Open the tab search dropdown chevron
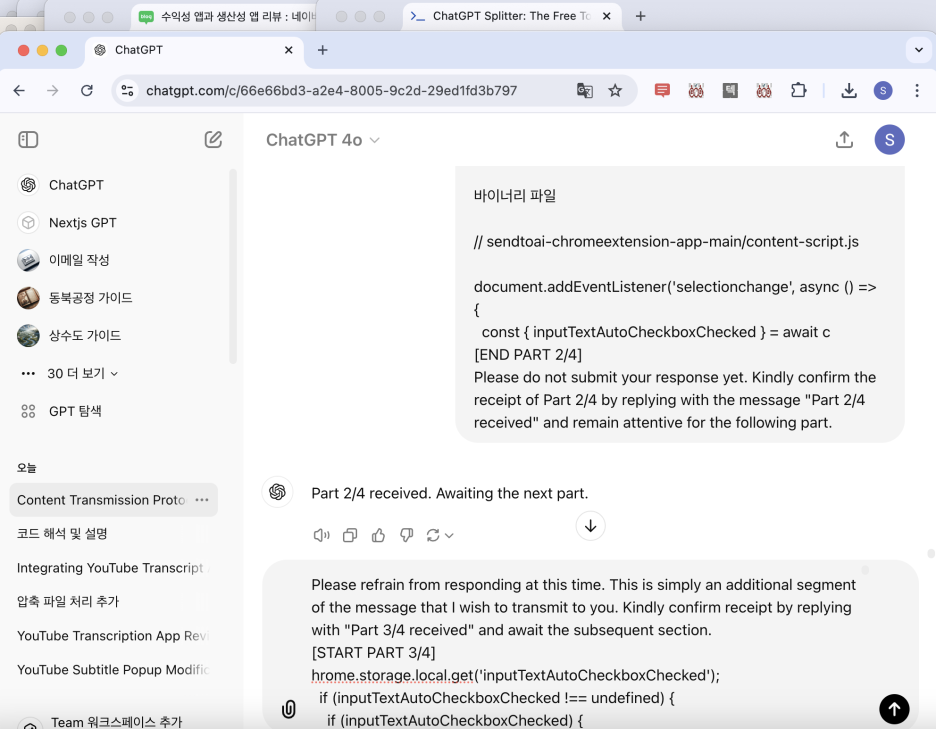The width and height of the screenshot is (936, 729). (919, 50)
